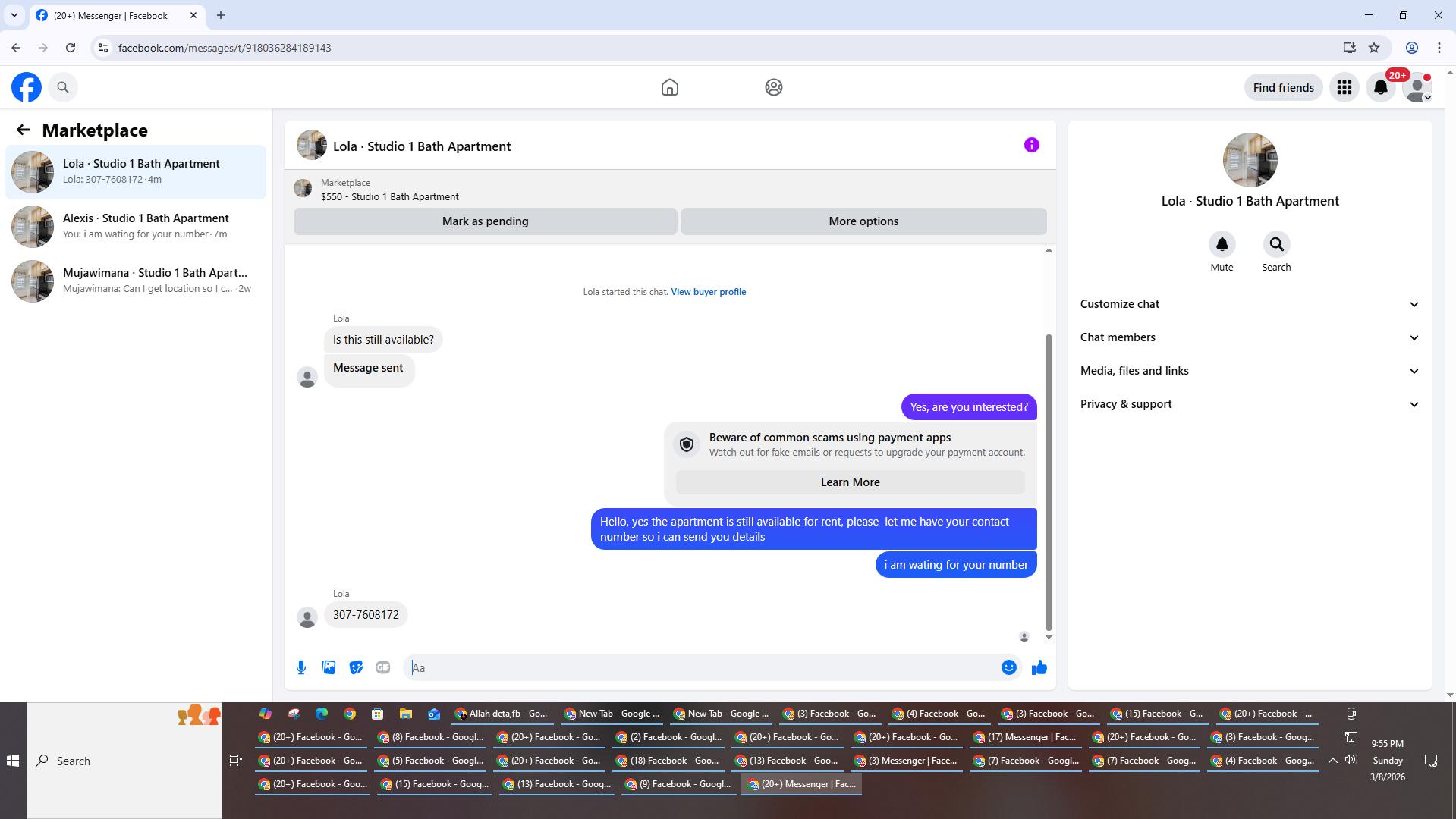View site information icon in address bar
Image resolution: width=1456 pixels, height=819 pixels.
pyautogui.click(x=103, y=48)
